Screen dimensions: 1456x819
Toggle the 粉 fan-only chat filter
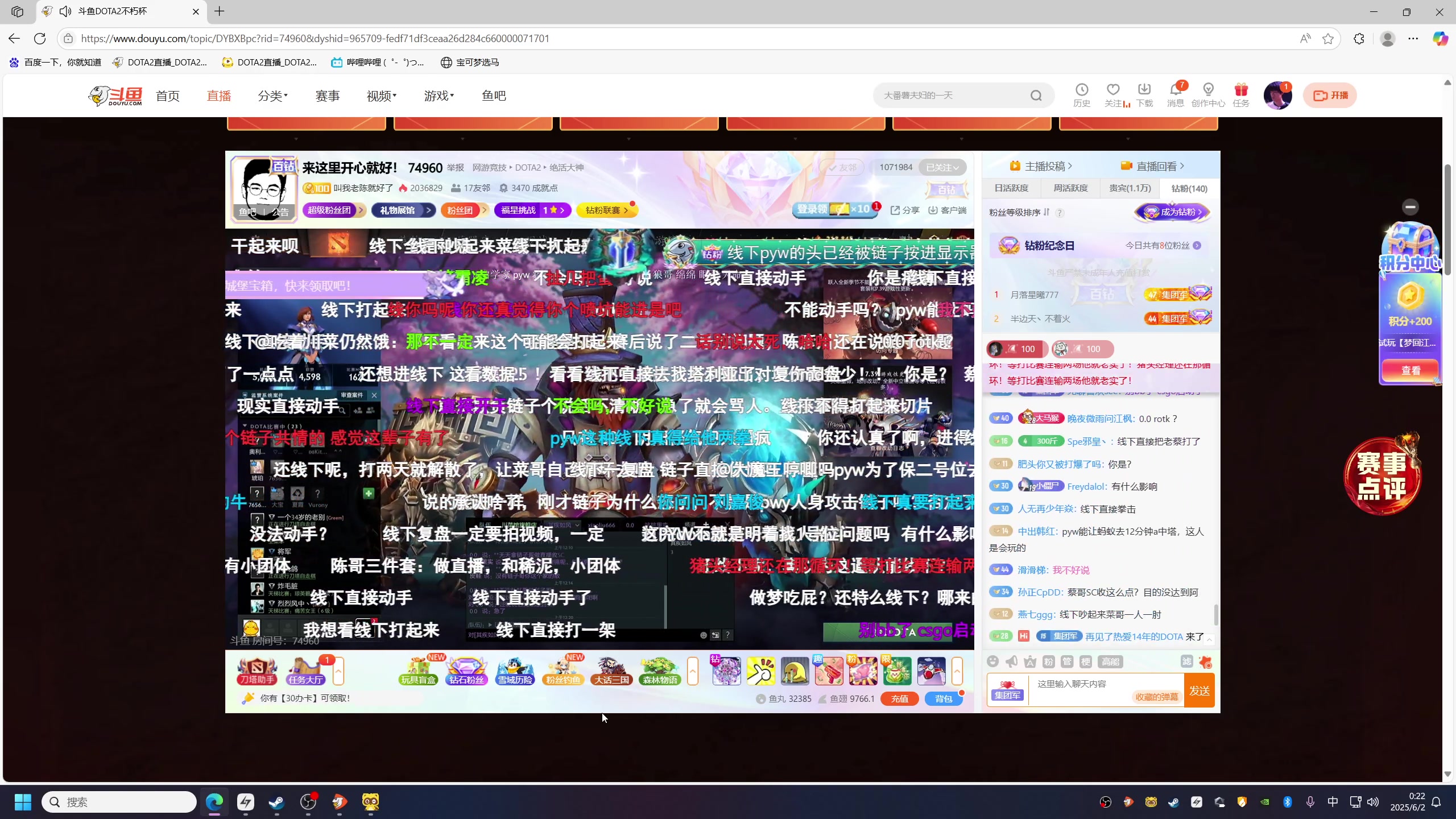click(1049, 661)
